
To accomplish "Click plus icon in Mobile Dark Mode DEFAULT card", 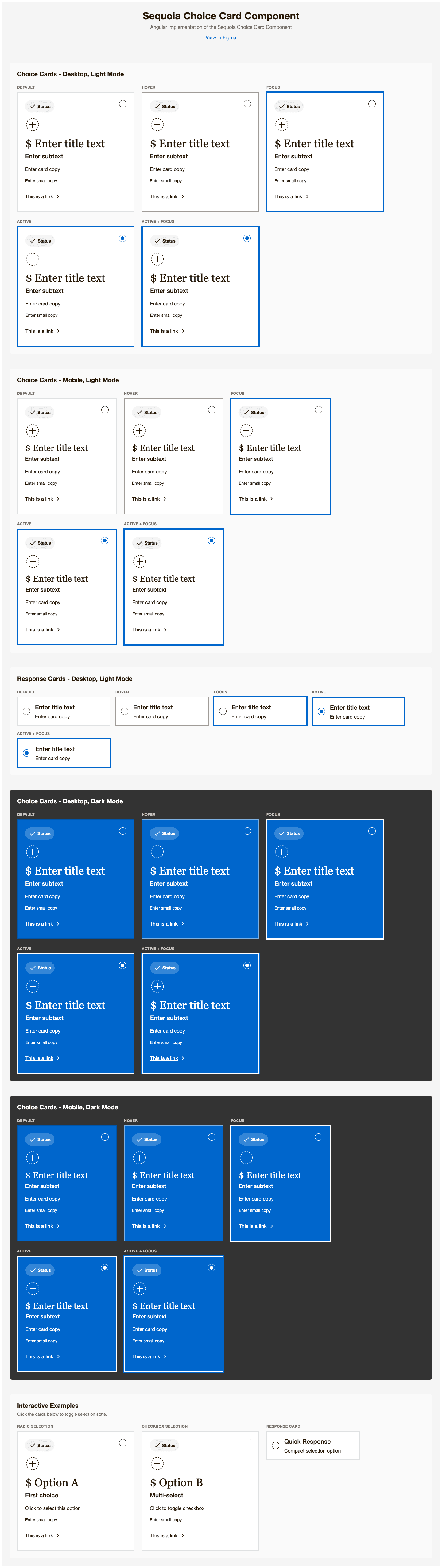I will click(x=32, y=1158).
